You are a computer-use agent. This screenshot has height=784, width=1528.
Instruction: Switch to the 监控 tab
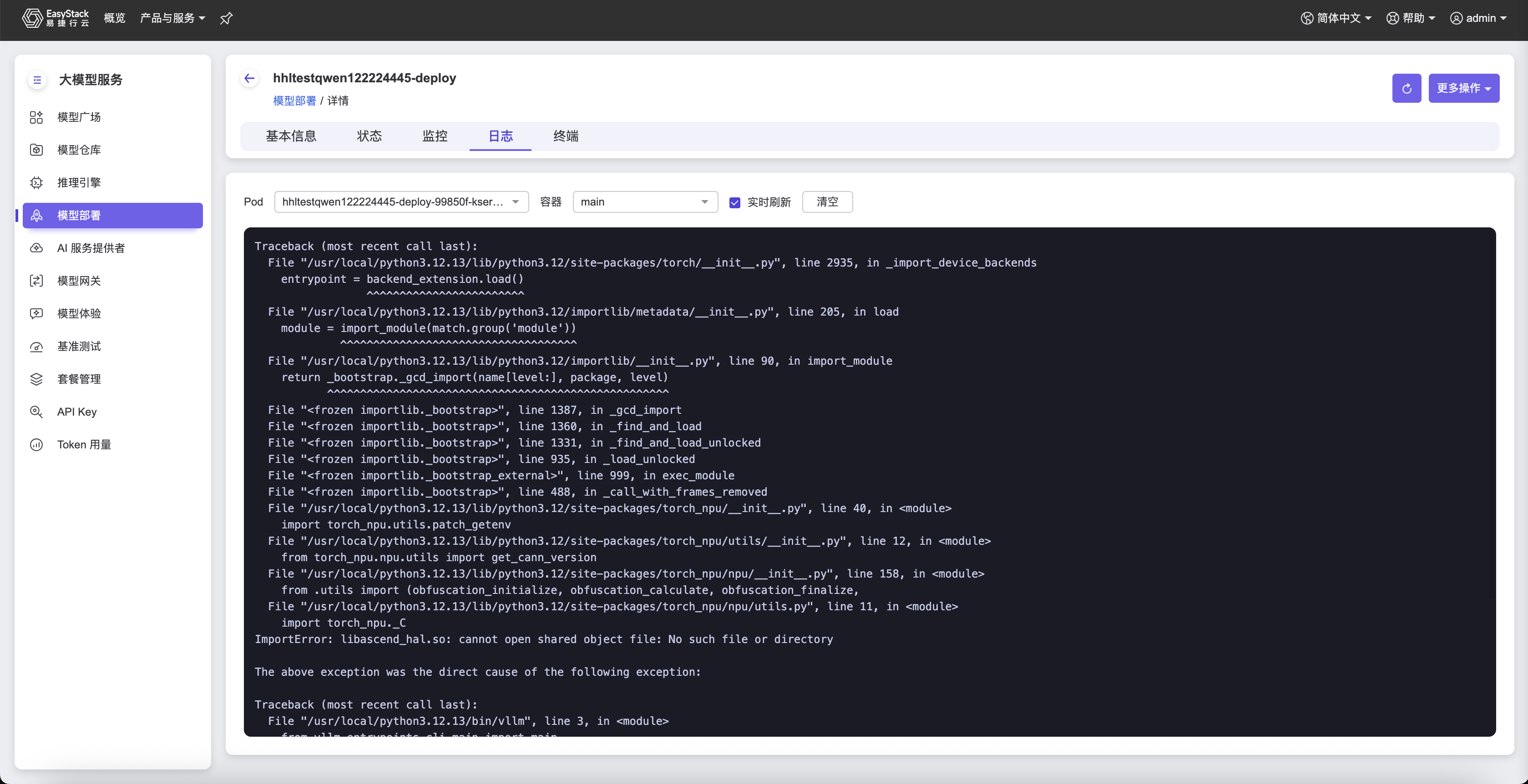coord(435,136)
